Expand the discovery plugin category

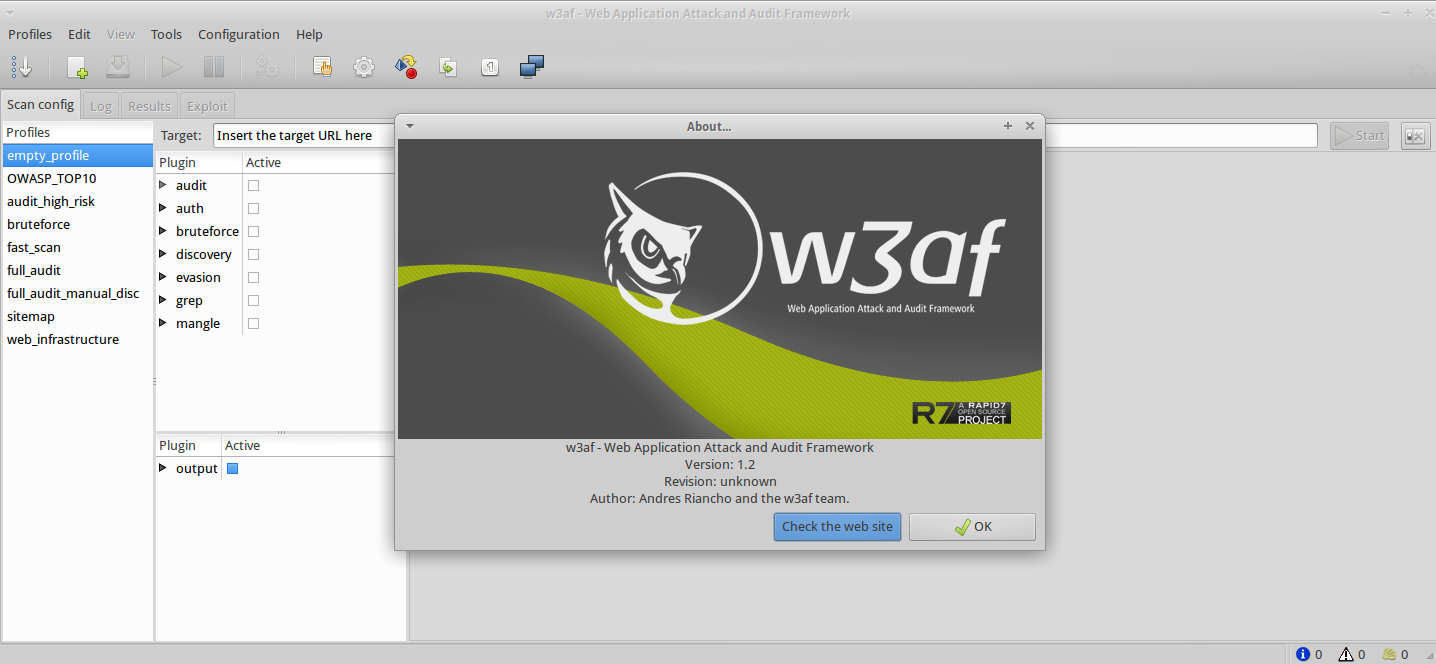click(163, 254)
